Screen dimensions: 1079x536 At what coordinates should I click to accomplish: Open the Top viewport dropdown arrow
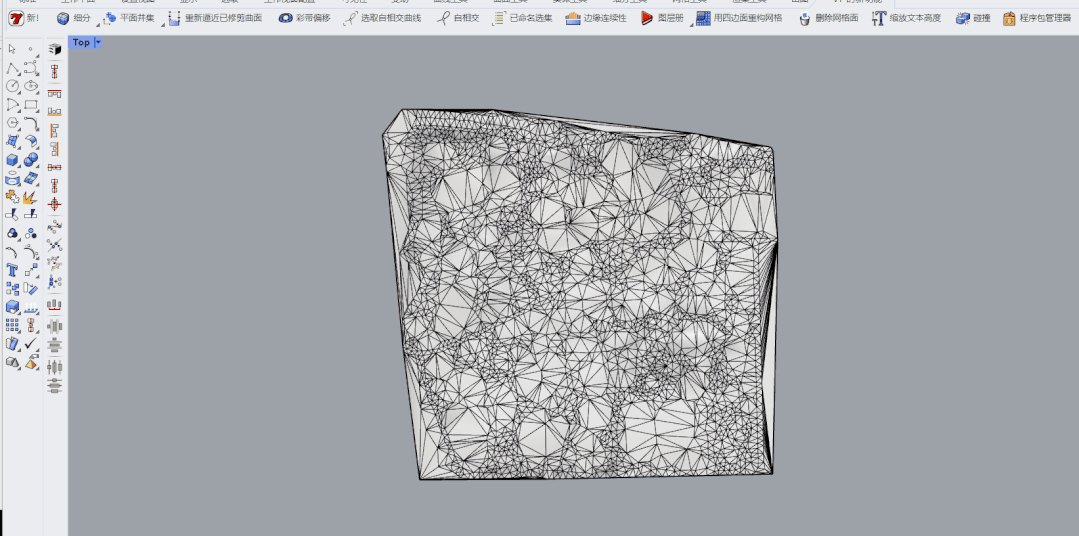(98, 43)
